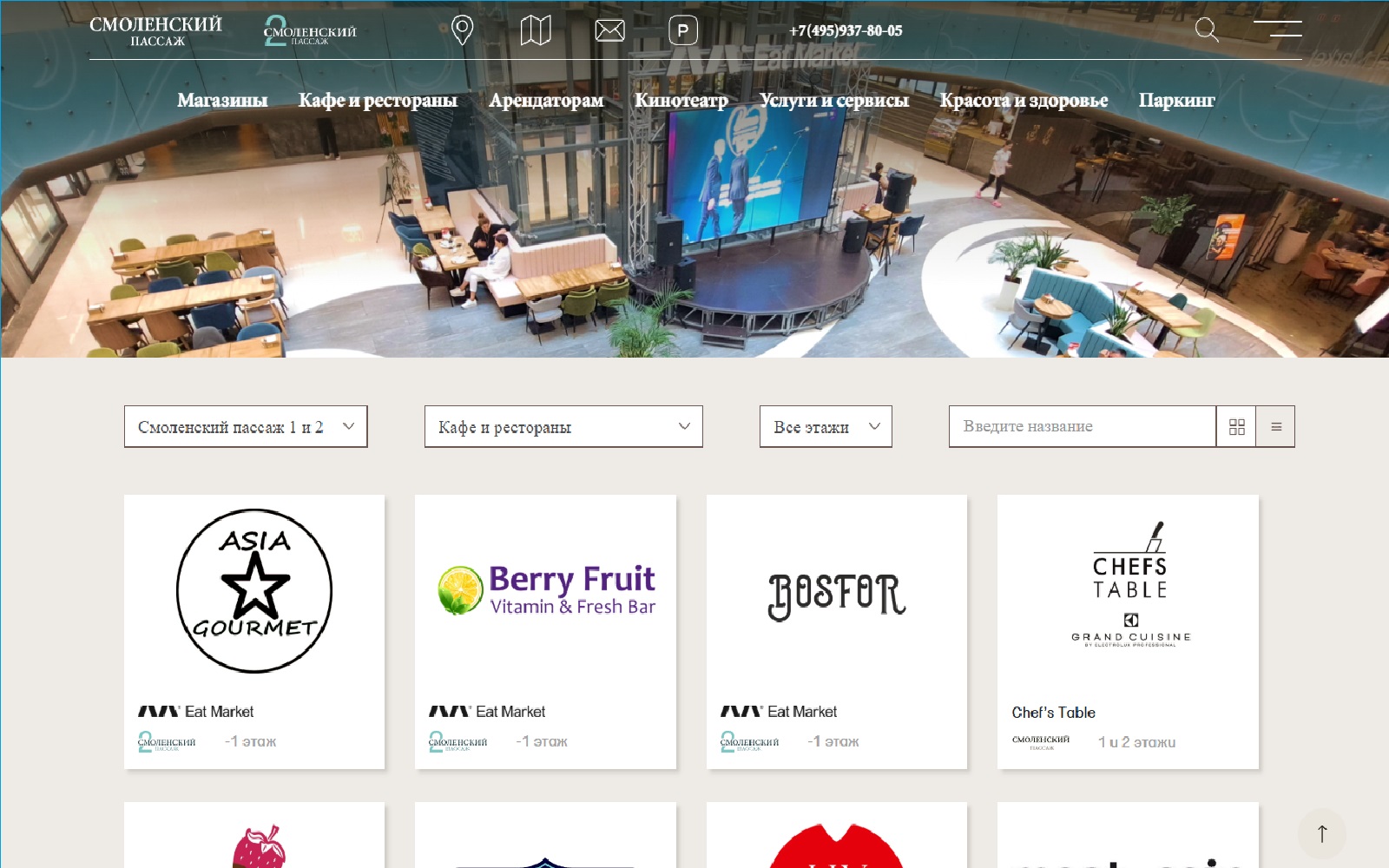
Task: Open the Паркинг menu item
Action: (1176, 100)
